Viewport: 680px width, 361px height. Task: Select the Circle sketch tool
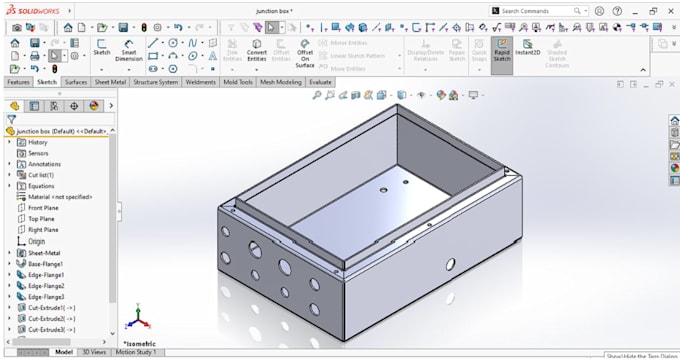click(173, 43)
